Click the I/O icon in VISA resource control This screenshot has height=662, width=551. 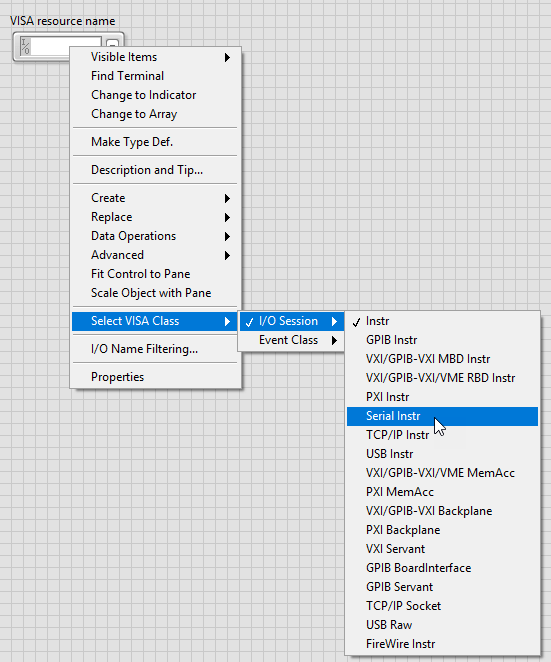point(25,46)
